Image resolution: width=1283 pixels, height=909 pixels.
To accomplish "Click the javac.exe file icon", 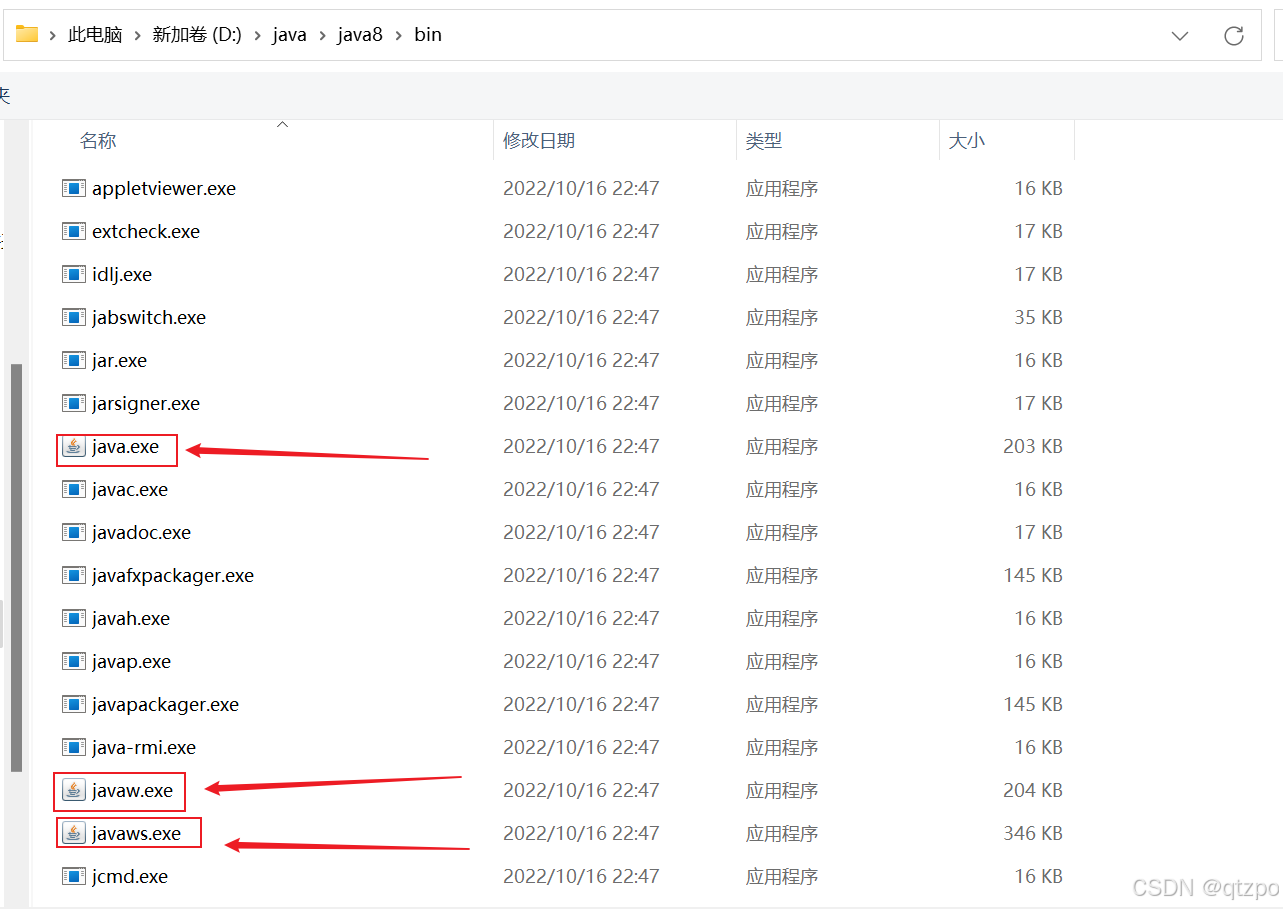I will pos(73,489).
